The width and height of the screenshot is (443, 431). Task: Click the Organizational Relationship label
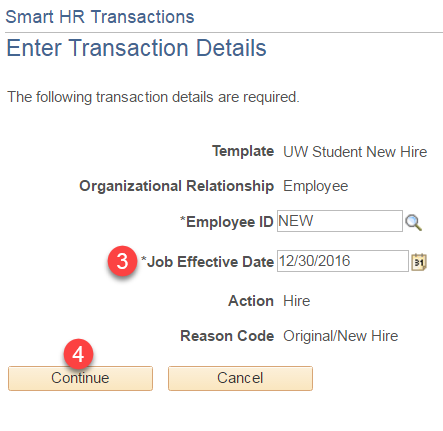[x=176, y=186]
